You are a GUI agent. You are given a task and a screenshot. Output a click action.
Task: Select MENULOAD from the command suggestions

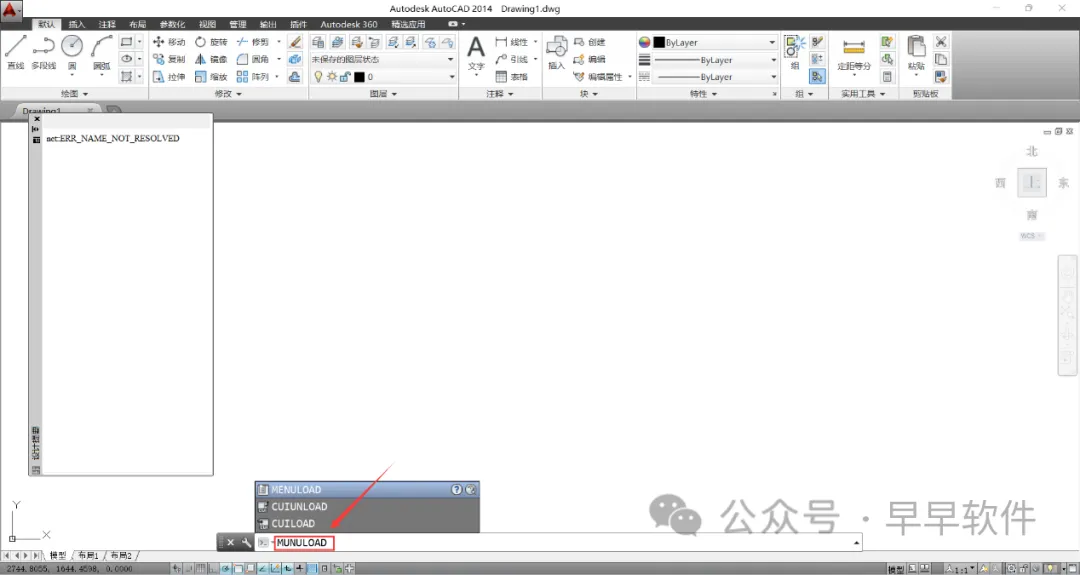tap(367, 490)
